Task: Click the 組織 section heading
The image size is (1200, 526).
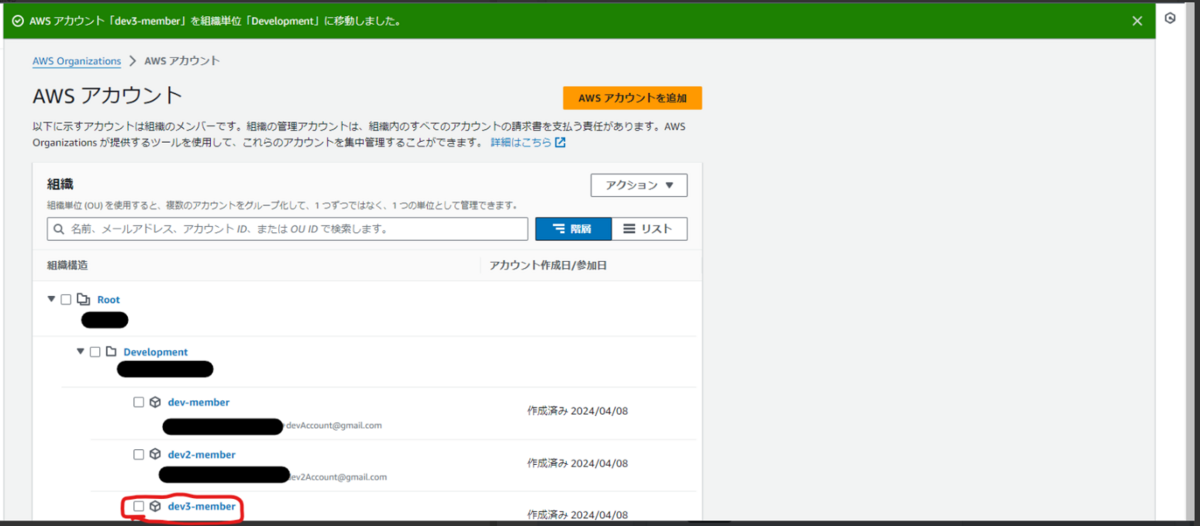Action: coord(60,184)
